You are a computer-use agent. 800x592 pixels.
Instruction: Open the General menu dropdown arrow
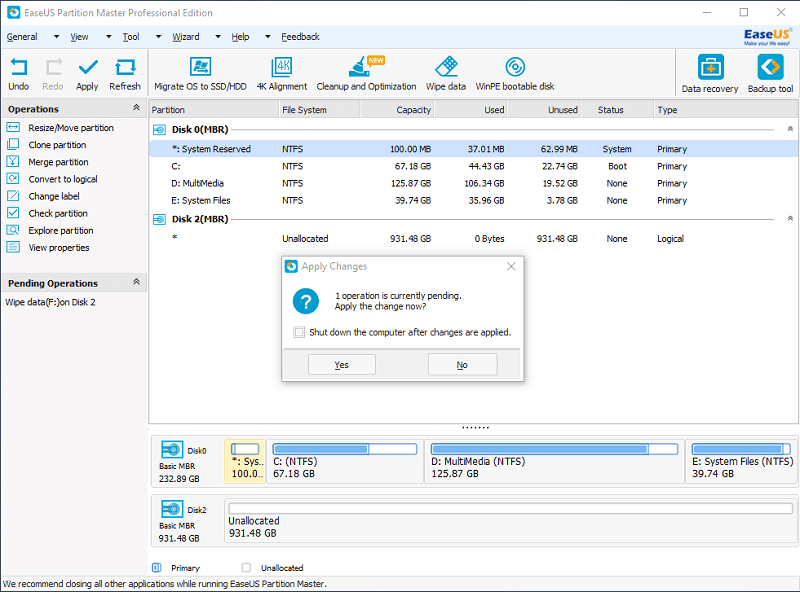click(x=57, y=37)
